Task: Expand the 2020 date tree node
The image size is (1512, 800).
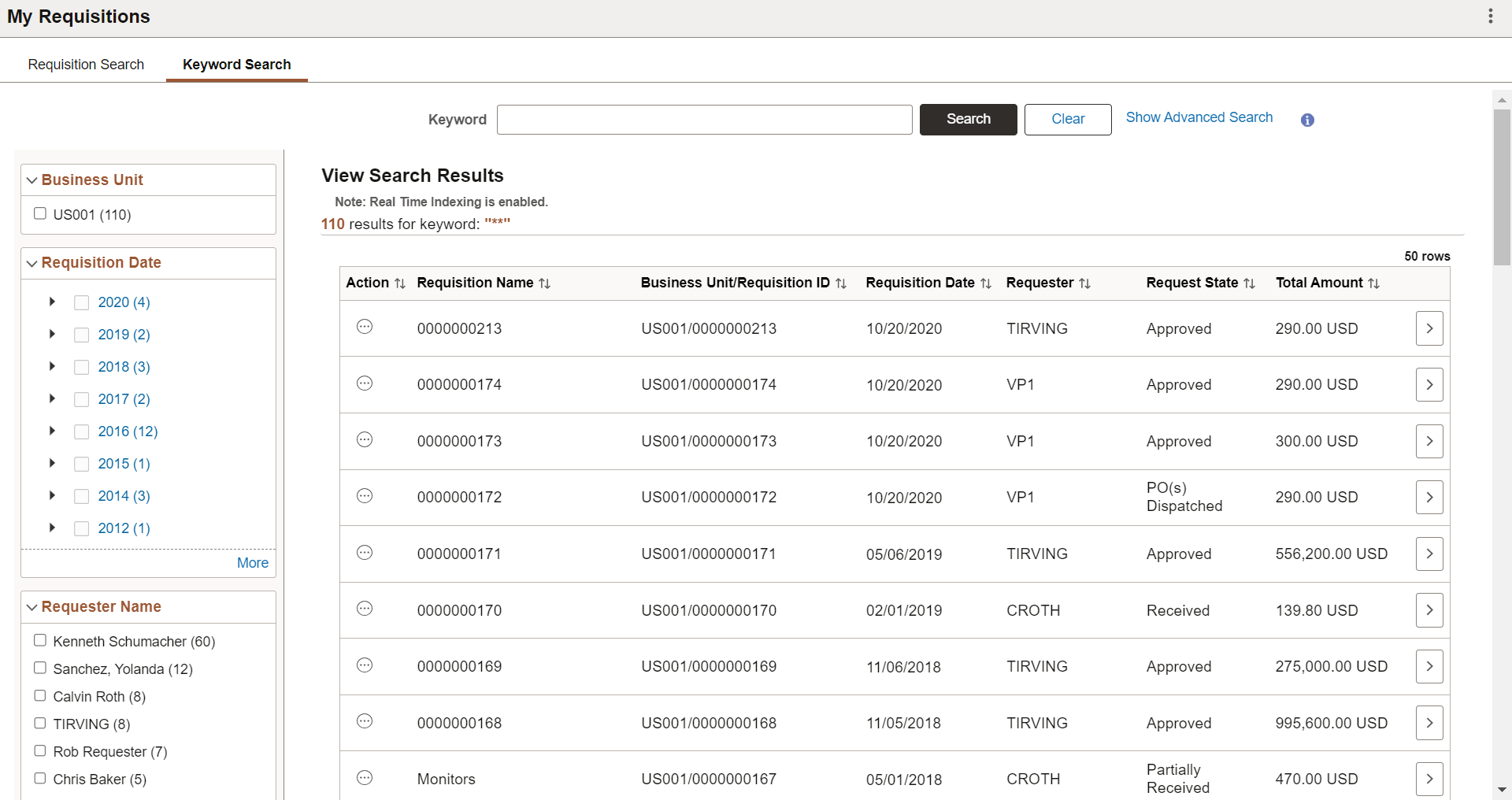Action: [x=52, y=302]
